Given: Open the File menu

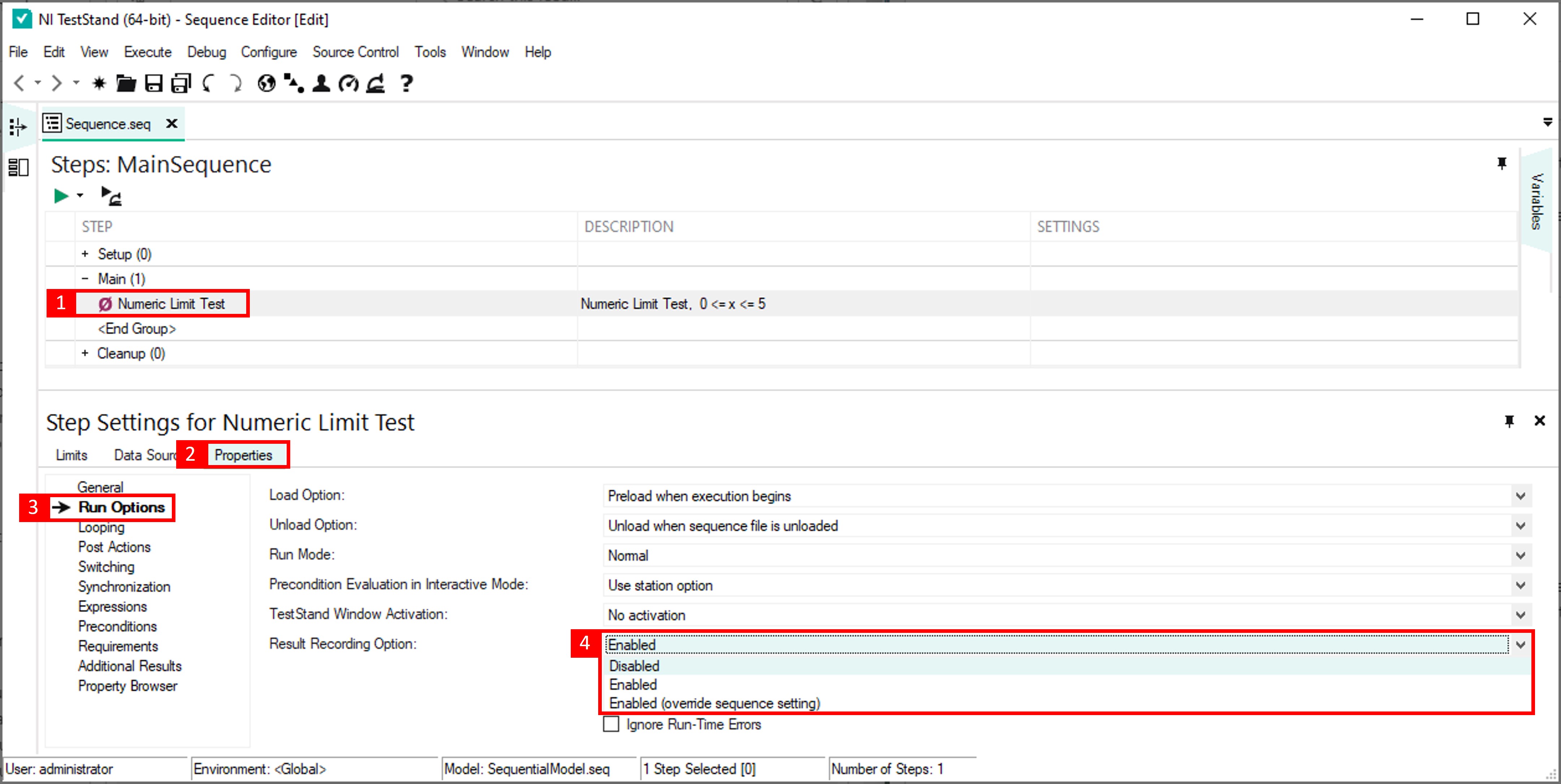Looking at the screenshot, I should [18, 52].
